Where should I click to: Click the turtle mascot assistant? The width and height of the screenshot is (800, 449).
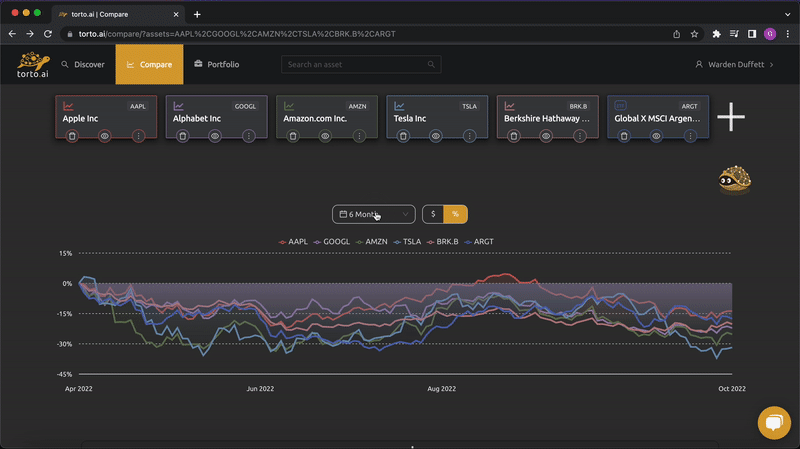click(x=735, y=180)
